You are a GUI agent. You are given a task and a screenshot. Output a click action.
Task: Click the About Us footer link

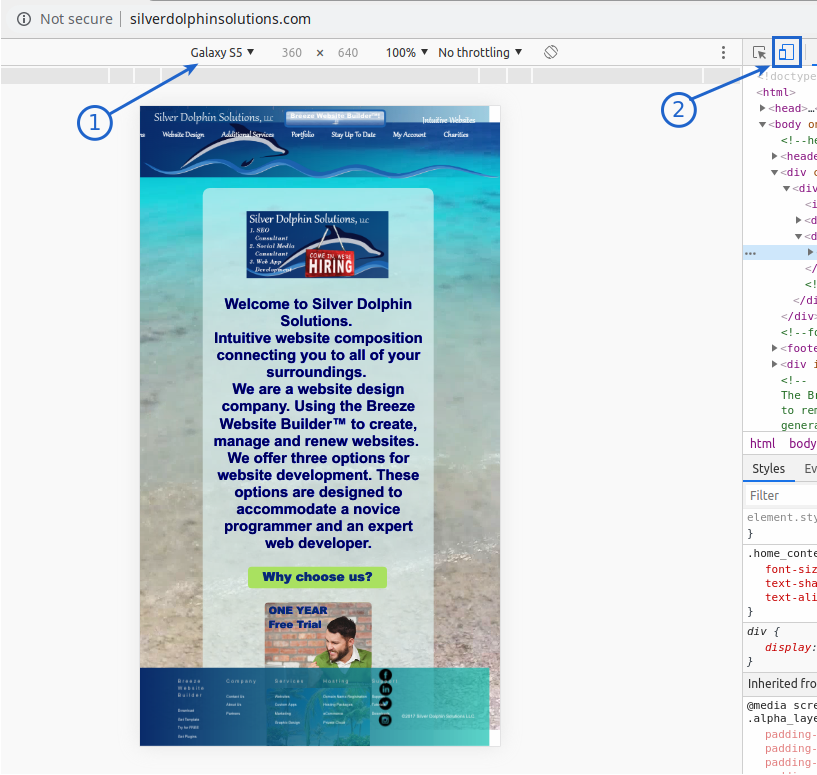233,705
